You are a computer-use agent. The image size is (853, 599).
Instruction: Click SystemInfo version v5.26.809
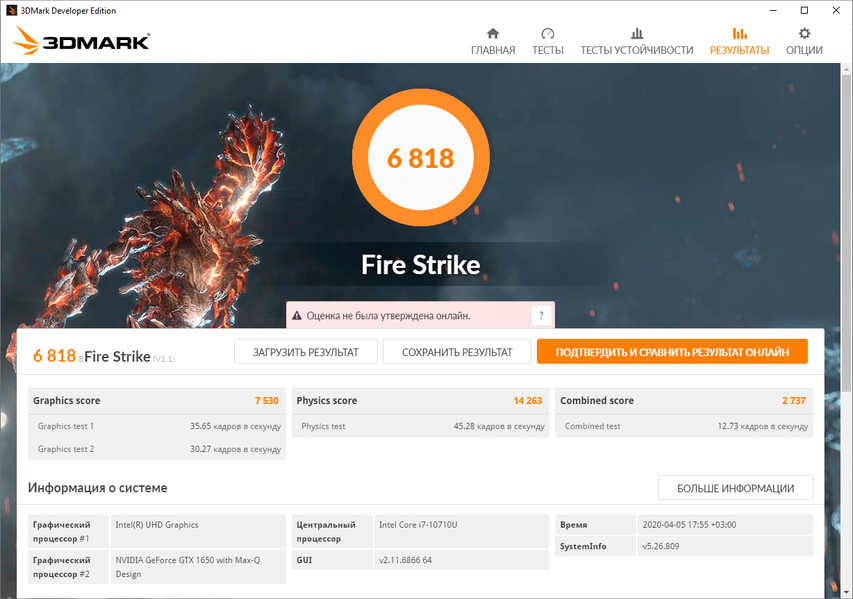(661, 546)
